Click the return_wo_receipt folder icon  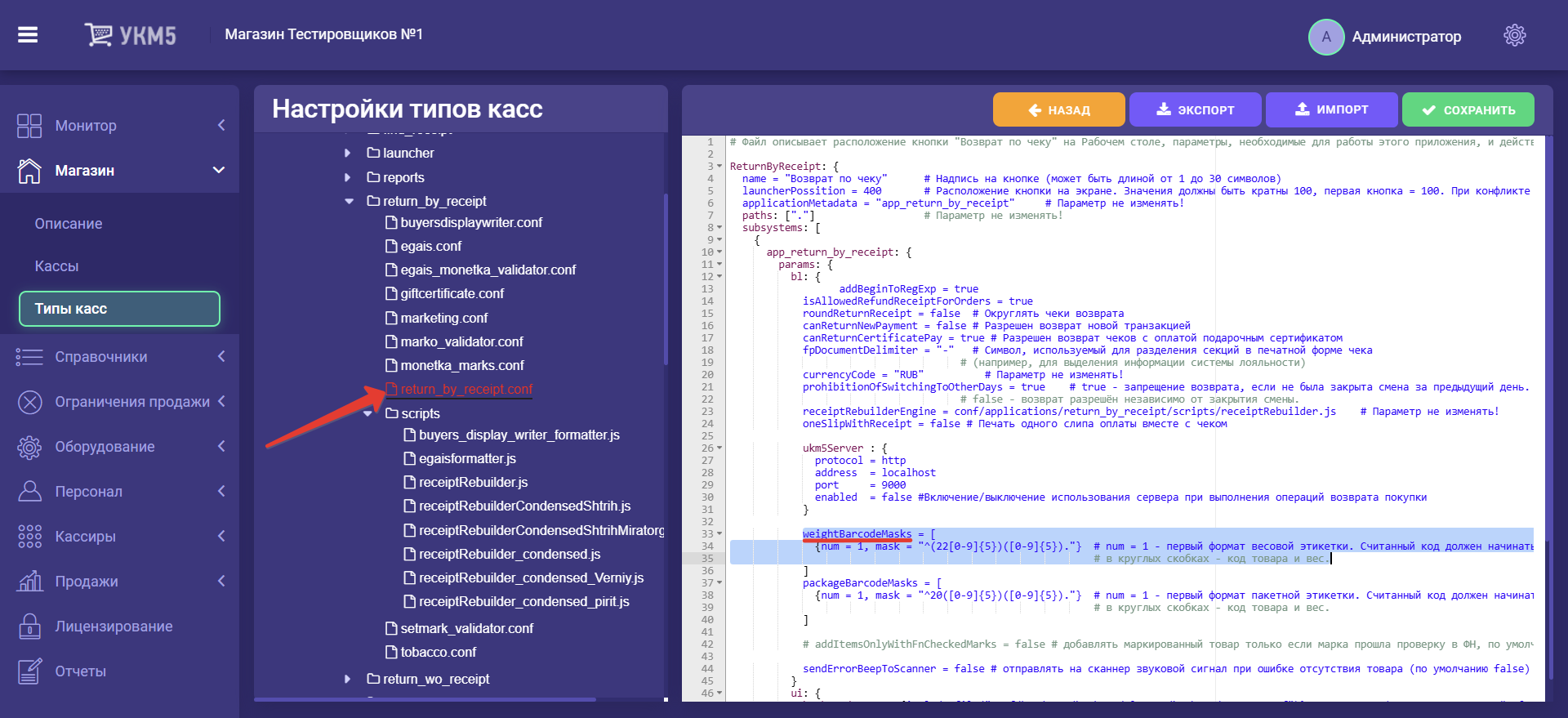(373, 679)
